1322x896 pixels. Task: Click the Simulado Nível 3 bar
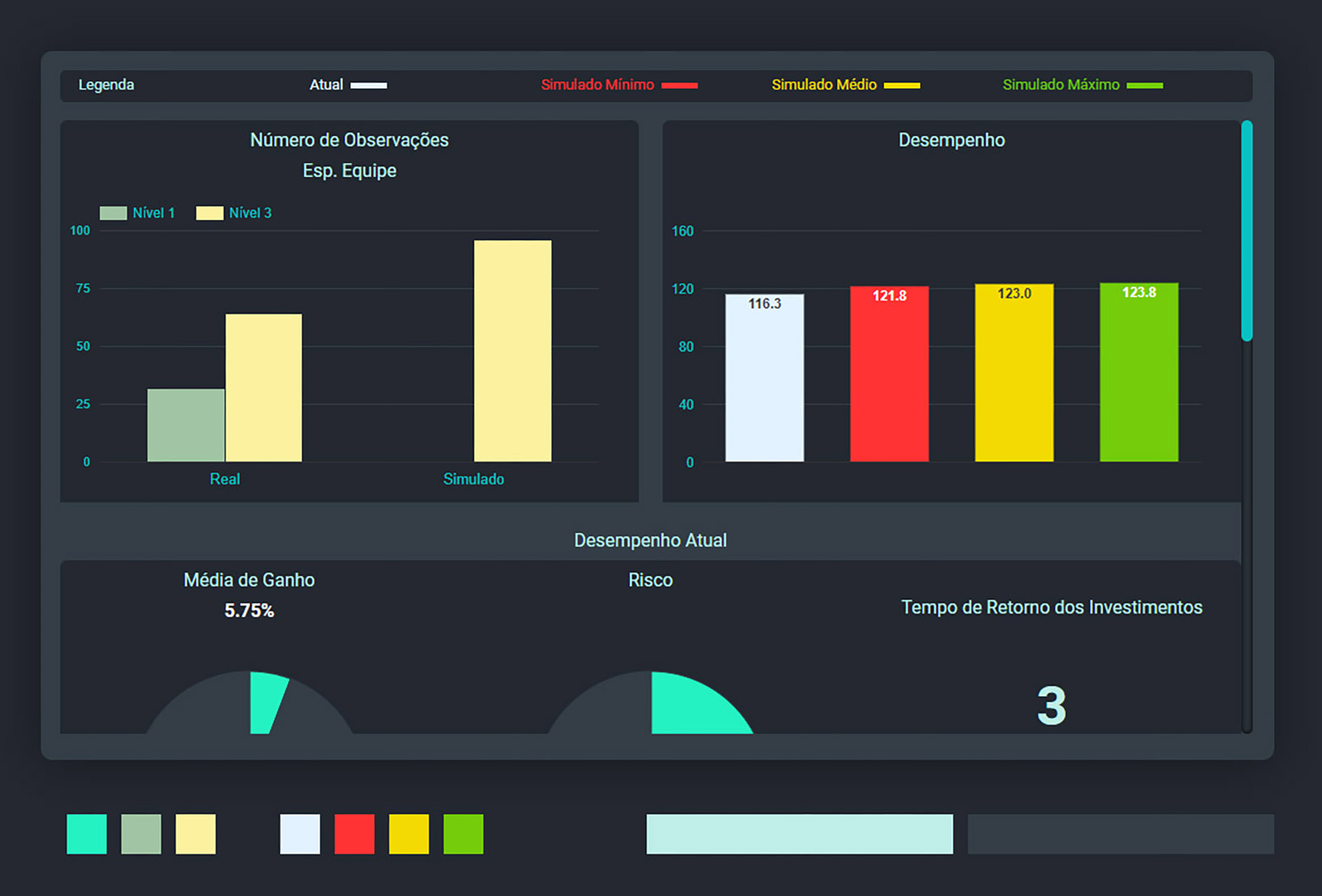513,351
